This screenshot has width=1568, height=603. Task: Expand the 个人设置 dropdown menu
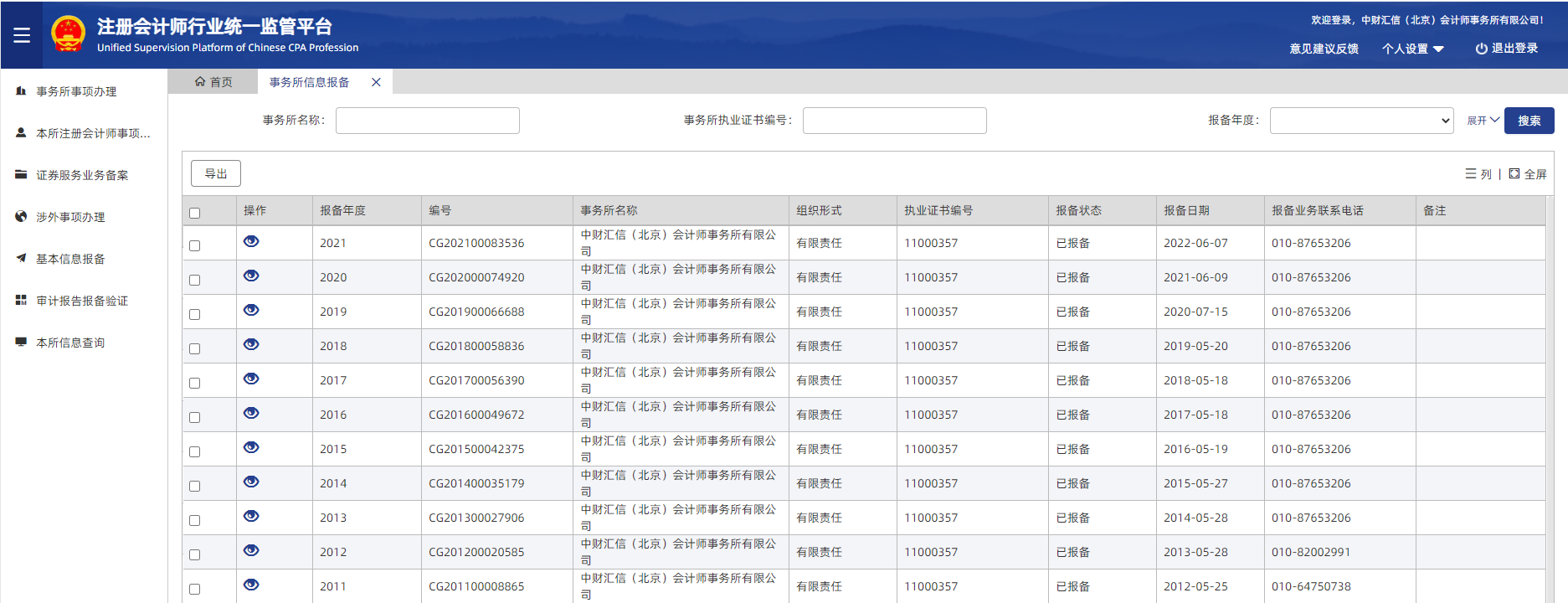[1412, 49]
